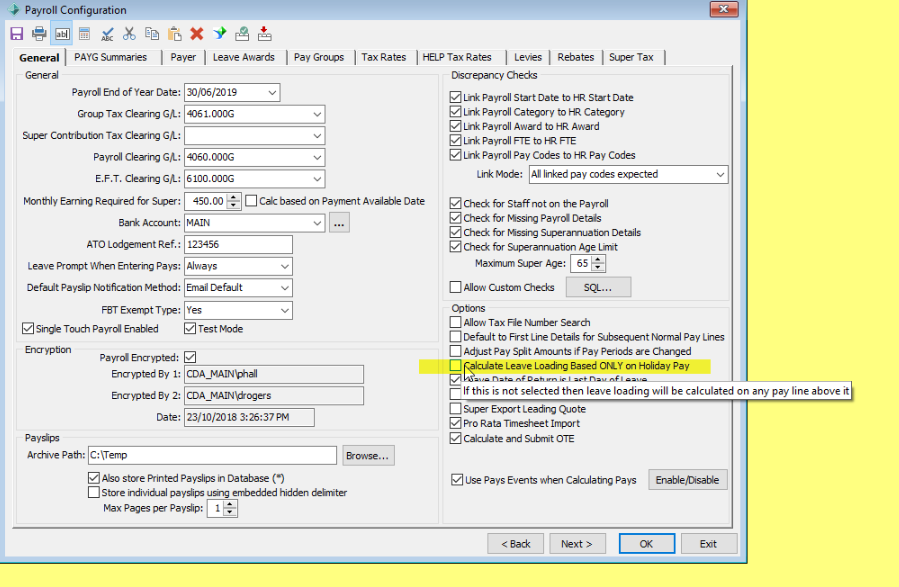Click the Copy icon in the toolbar
The image size is (899, 587).
coord(152,34)
